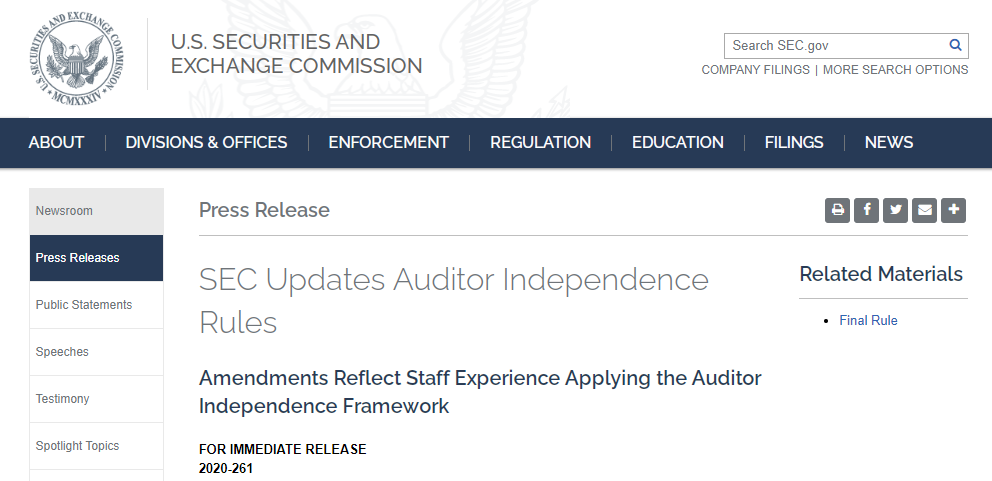The image size is (992, 481).
Task: Open the News menu
Action: pos(889,143)
